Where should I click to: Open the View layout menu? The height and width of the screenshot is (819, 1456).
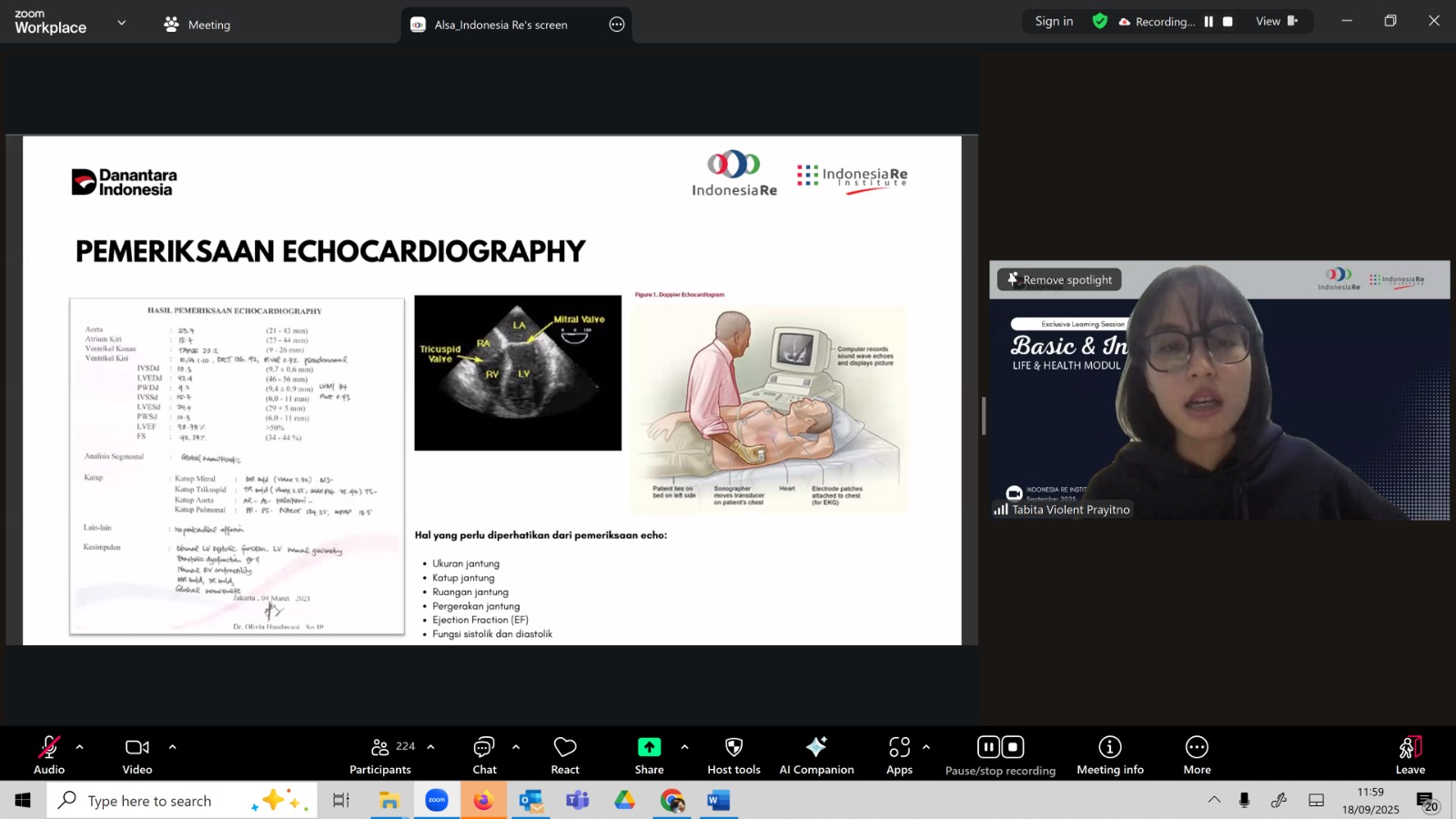pyautogui.click(x=1276, y=22)
